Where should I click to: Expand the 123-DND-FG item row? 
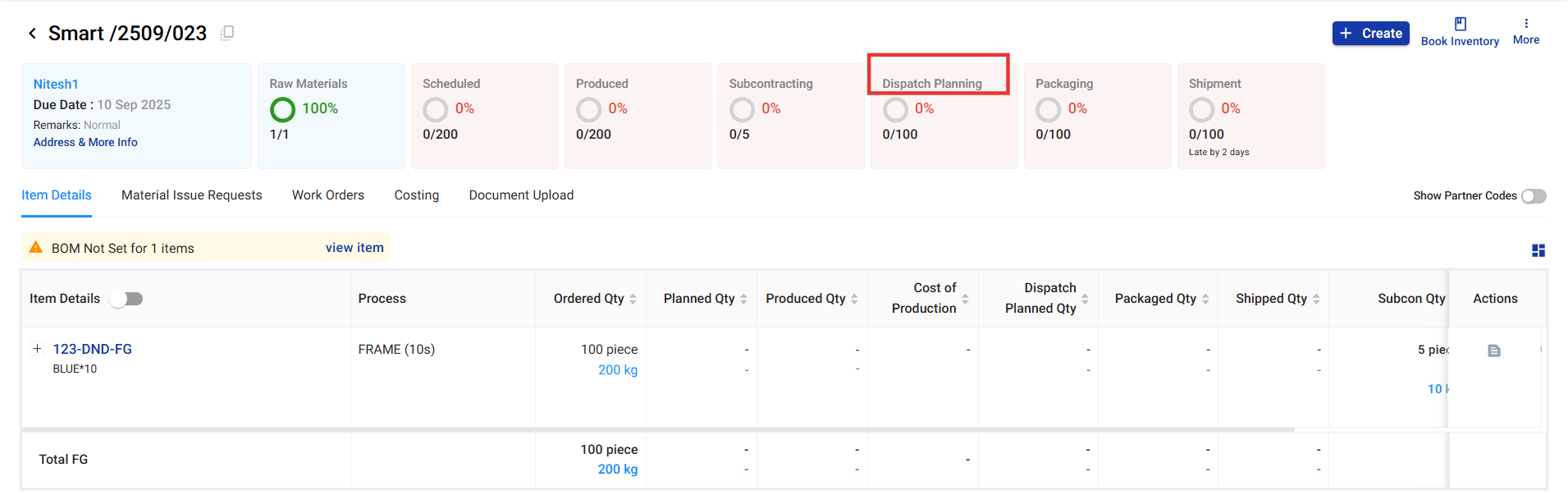[37, 349]
